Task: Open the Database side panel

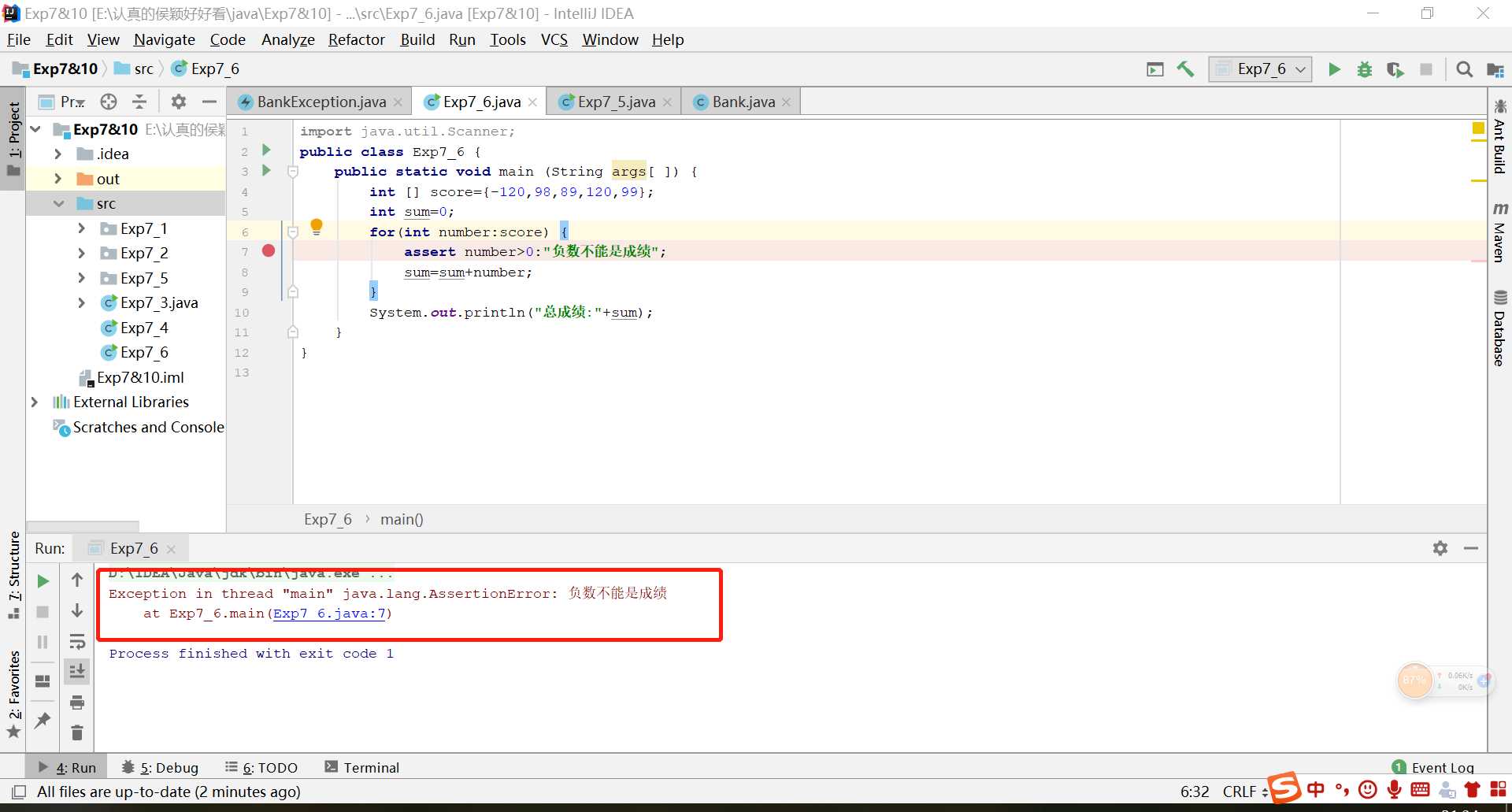Action: coord(1499,328)
